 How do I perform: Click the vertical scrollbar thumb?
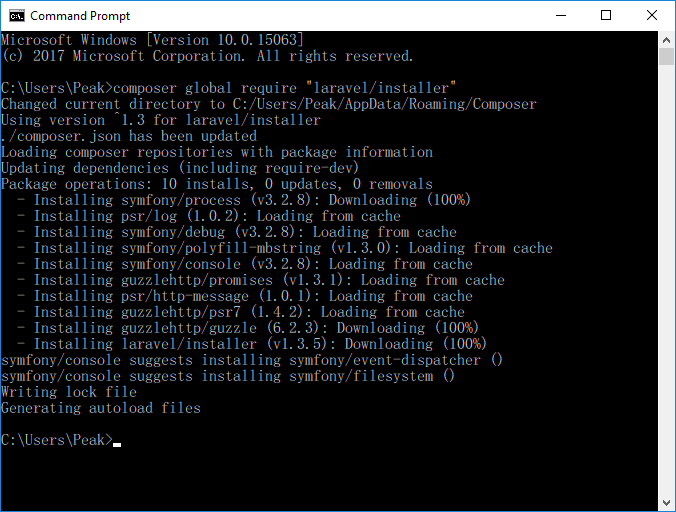667,56
